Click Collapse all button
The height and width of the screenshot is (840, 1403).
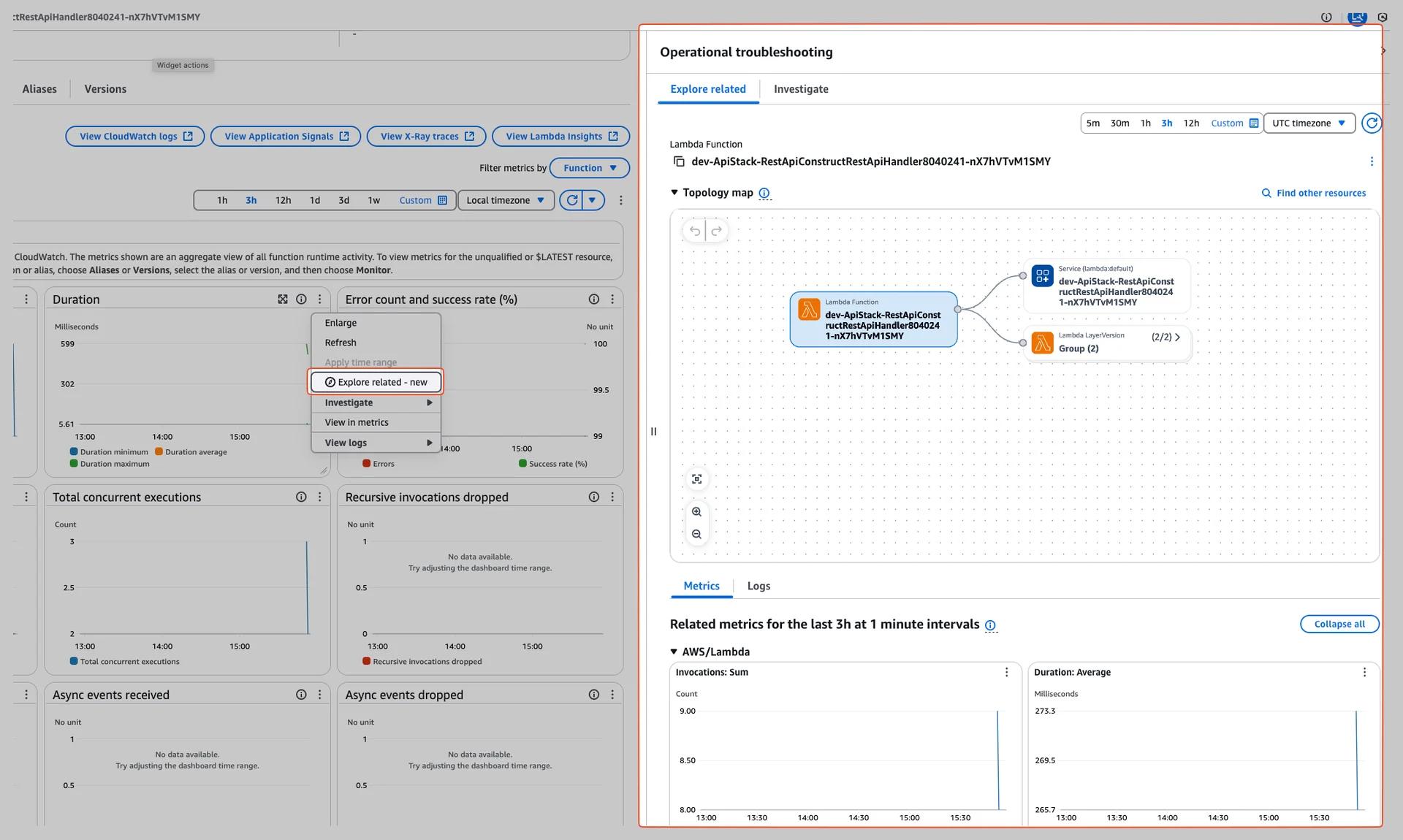tap(1339, 624)
